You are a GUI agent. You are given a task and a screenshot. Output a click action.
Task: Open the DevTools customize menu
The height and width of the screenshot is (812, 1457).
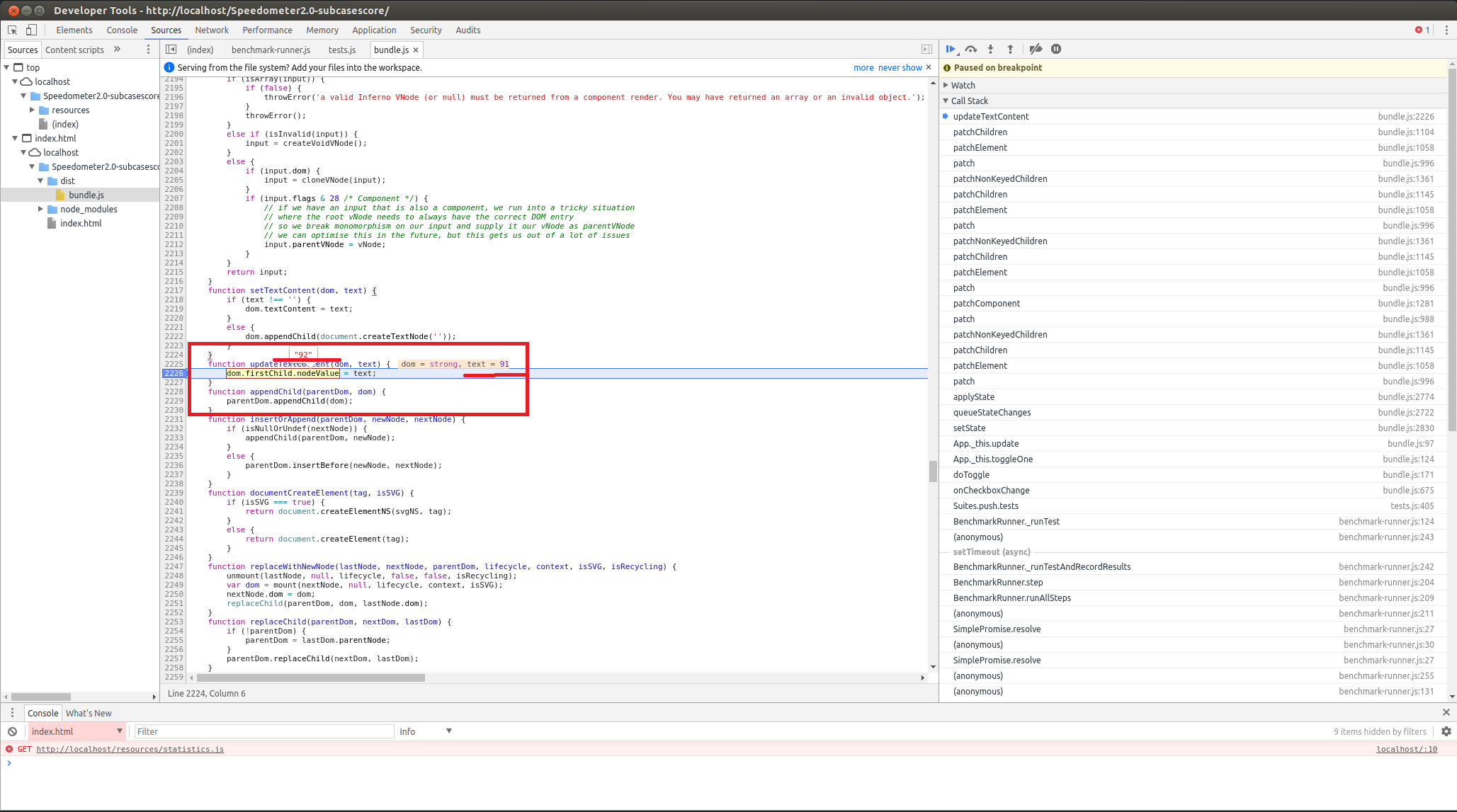click(x=1446, y=30)
